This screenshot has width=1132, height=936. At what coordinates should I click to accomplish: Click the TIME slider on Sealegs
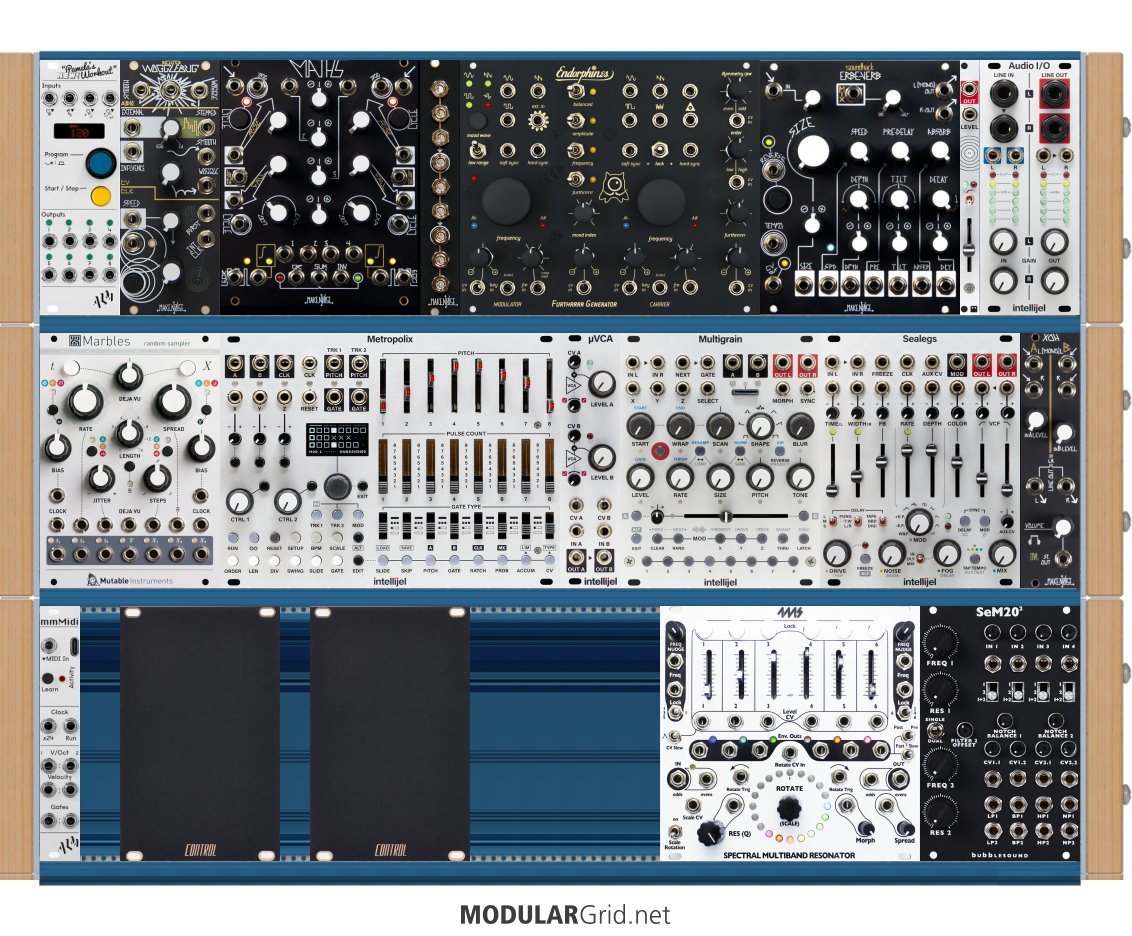[833, 471]
